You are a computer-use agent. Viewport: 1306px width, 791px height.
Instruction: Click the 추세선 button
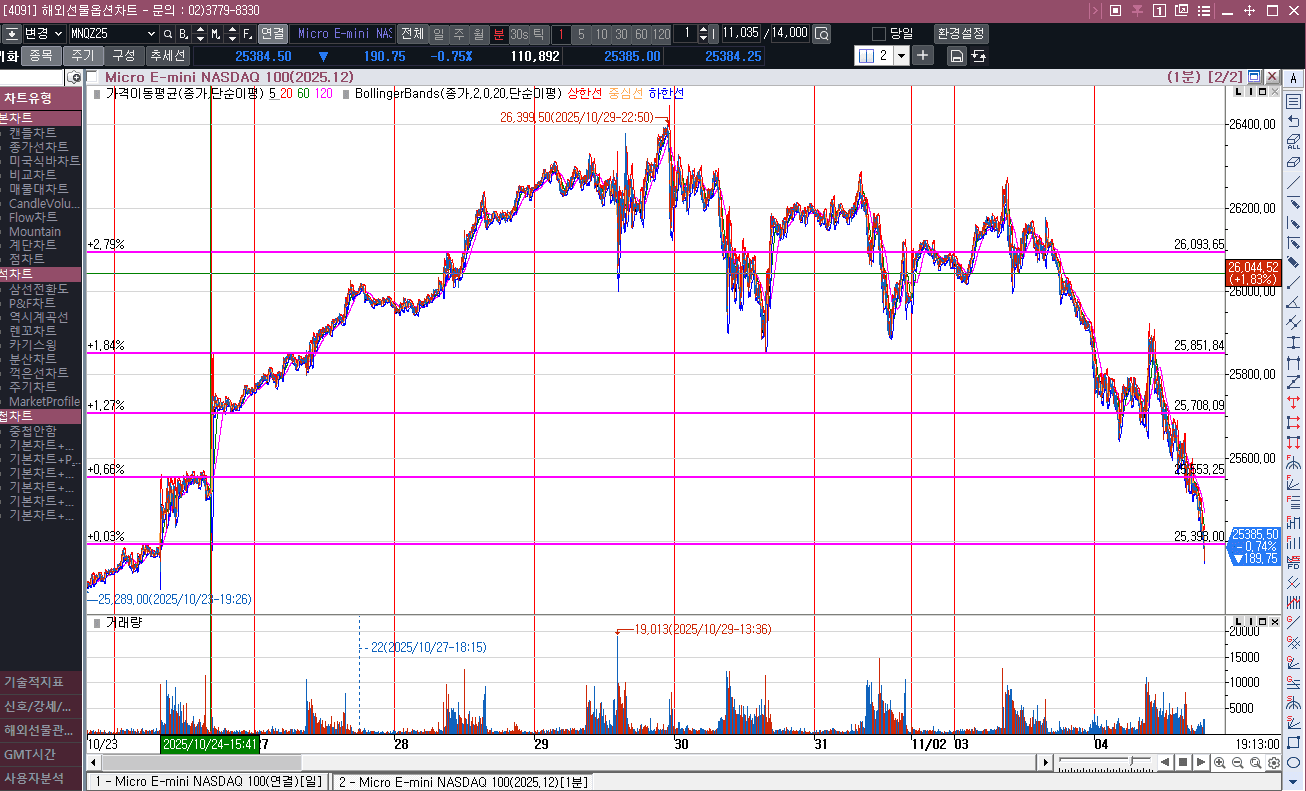click(166, 56)
